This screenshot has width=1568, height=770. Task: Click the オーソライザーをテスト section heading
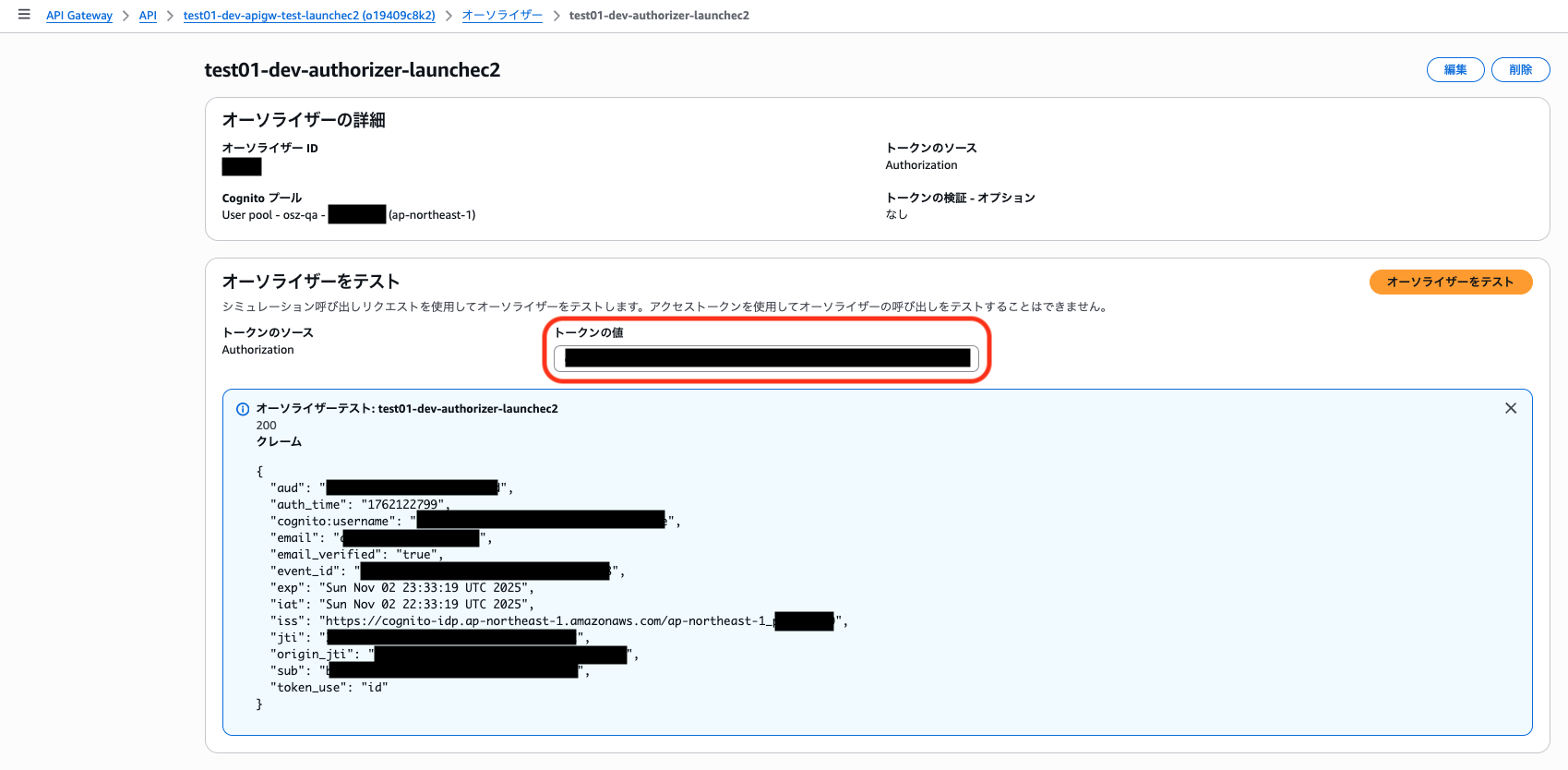point(311,282)
